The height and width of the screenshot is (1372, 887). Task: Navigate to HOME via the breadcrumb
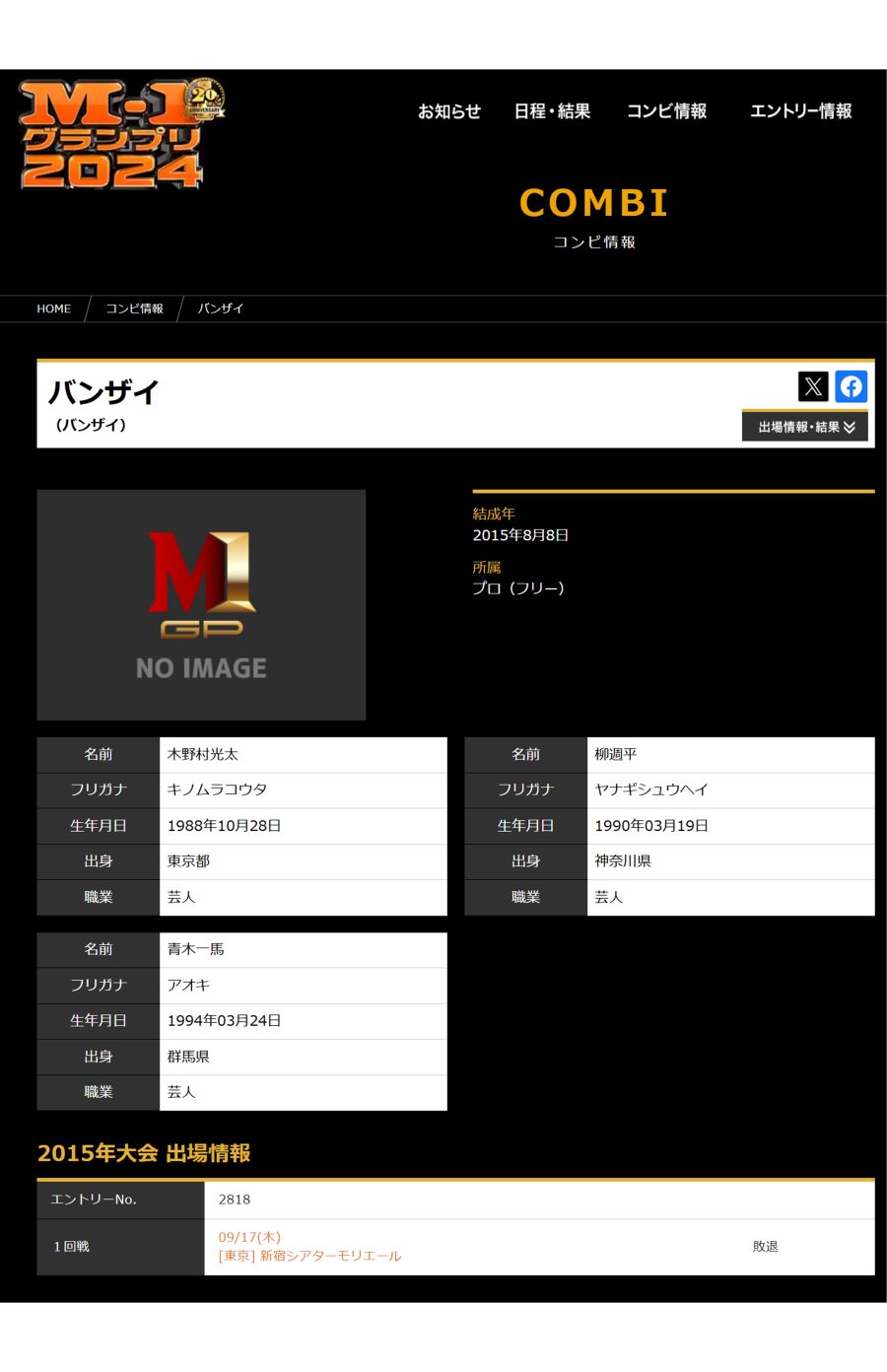coord(53,309)
